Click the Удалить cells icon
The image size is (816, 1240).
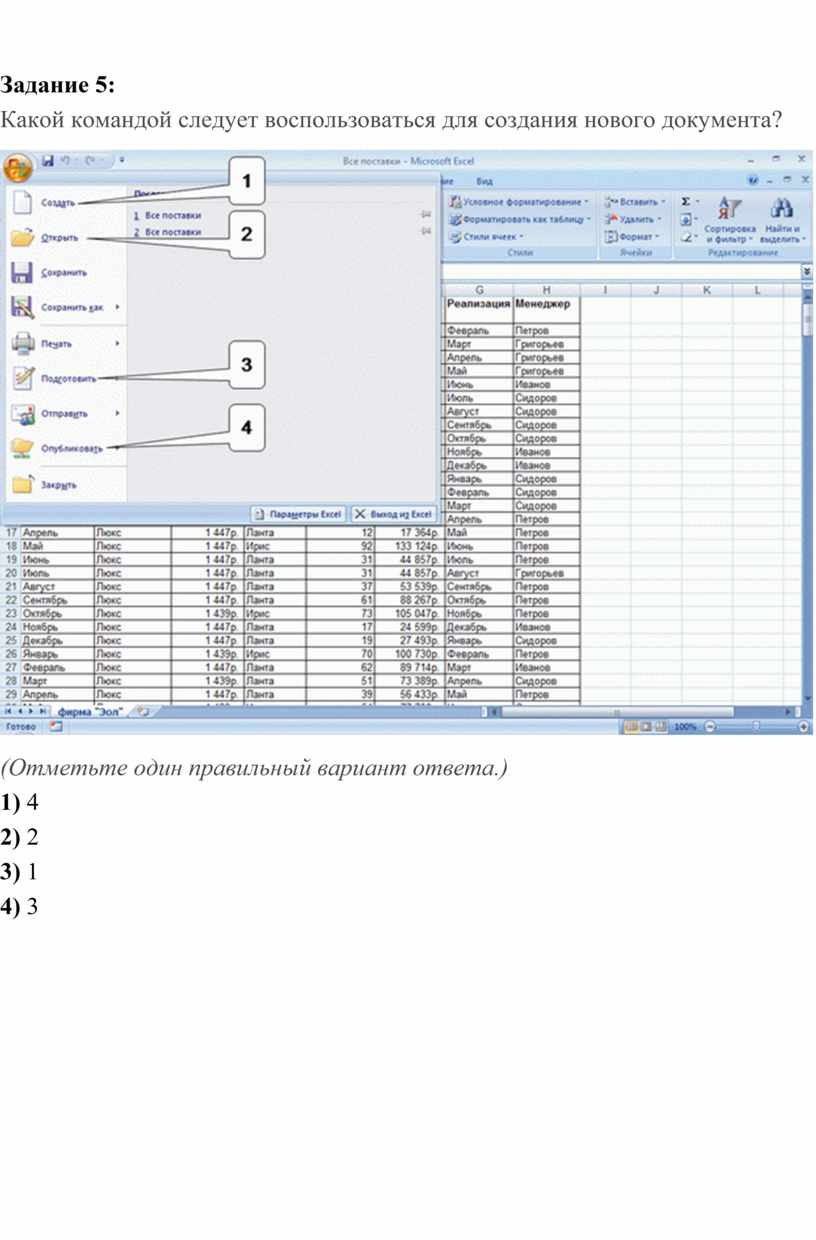(610, 219)
